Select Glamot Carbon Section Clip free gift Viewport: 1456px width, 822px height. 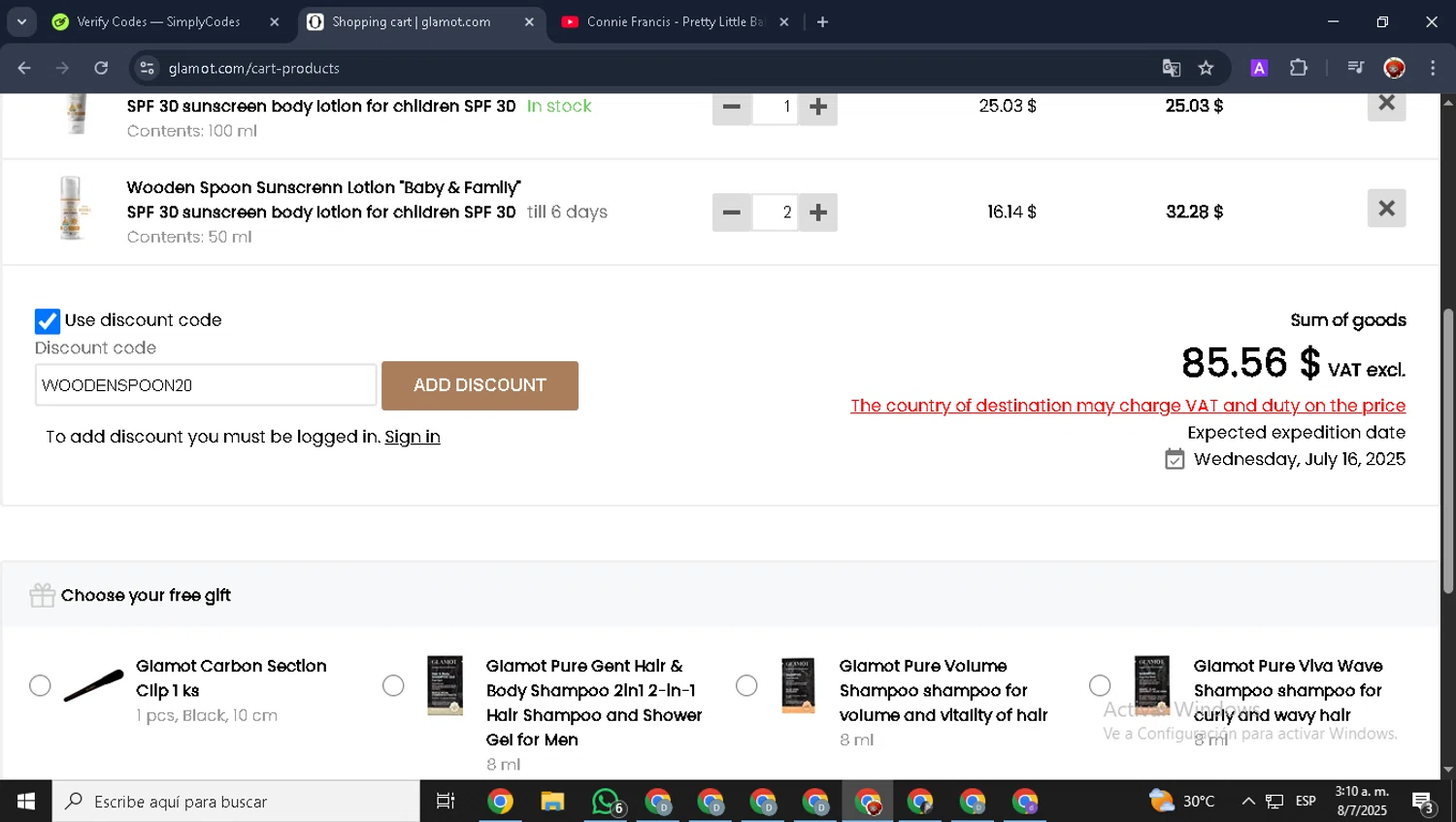click(40, 685)
